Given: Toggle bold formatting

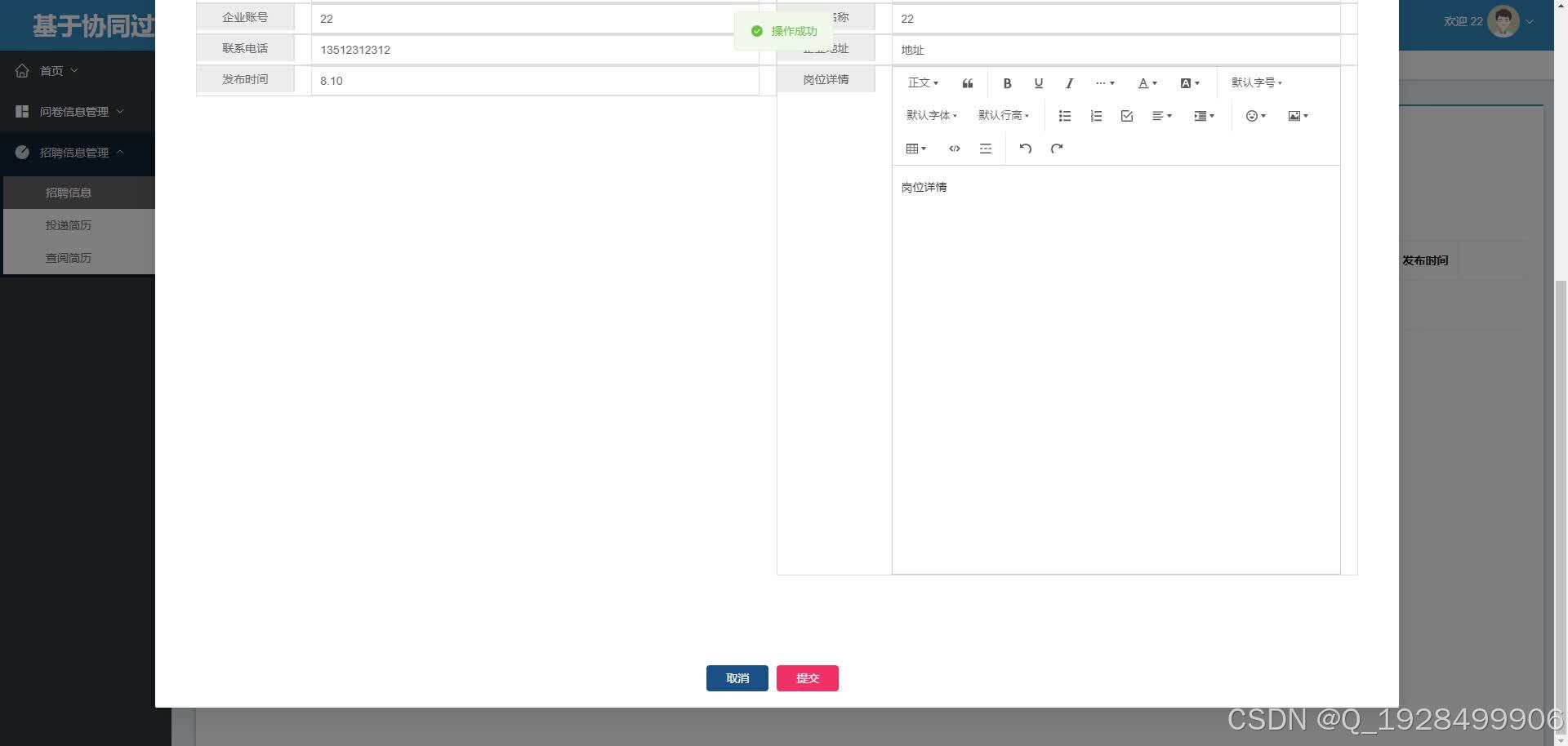Looking at the screenshot, I should point(1007,83).
